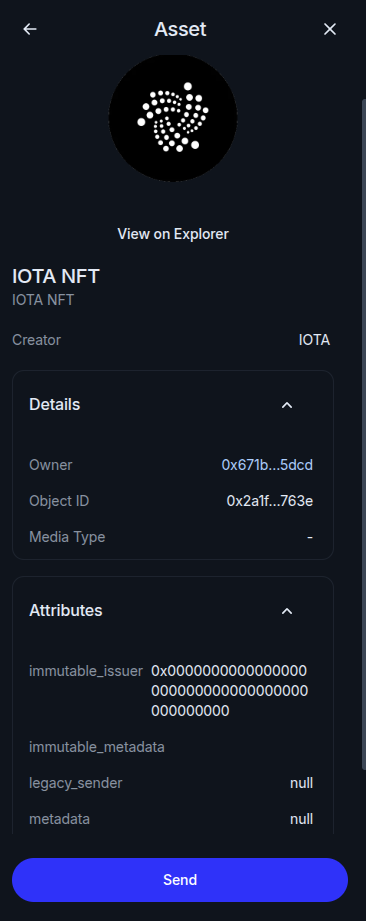Click the Attributes section header
The image size is (366, 921).
click(173, 611)
